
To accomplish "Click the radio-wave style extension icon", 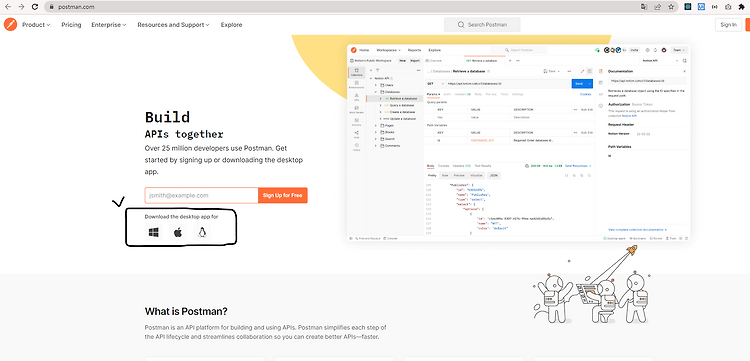I will click(715, 7).
